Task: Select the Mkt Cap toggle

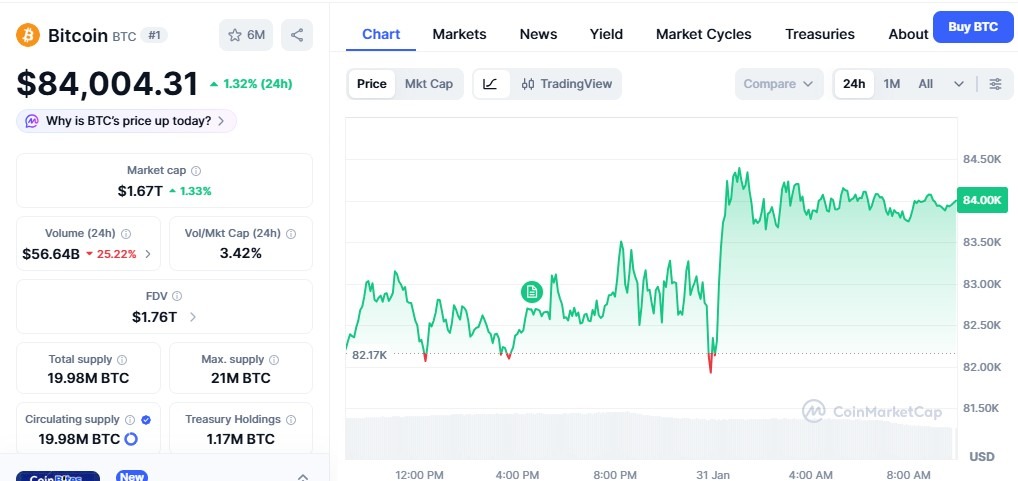Action: (428, 84)
